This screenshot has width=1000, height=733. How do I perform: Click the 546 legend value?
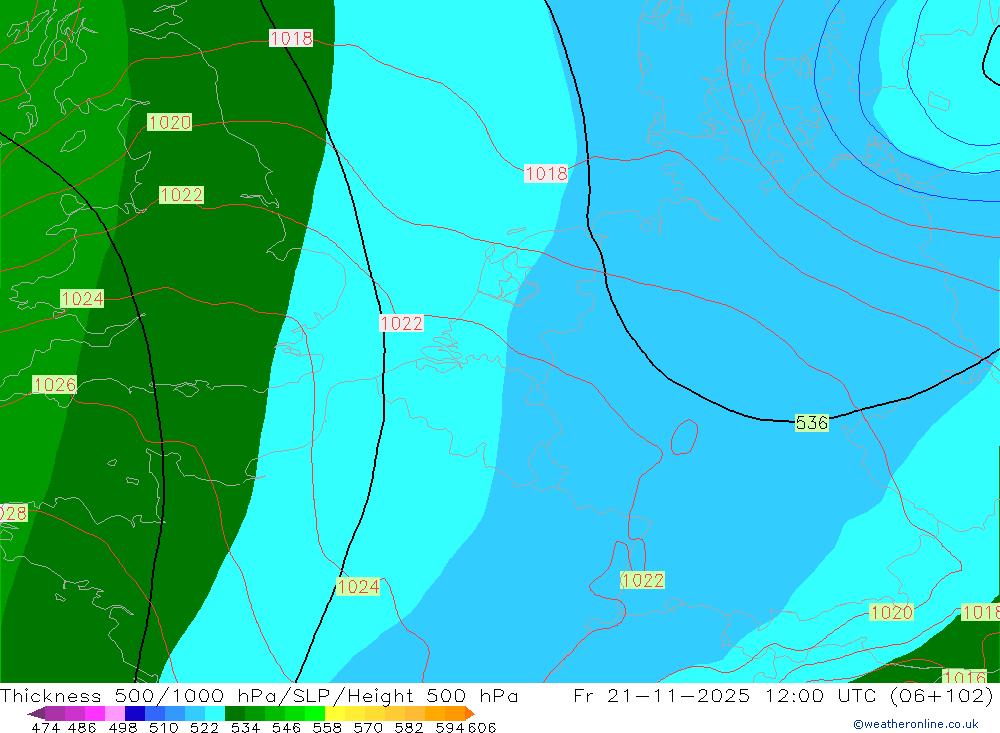[286, 728]
